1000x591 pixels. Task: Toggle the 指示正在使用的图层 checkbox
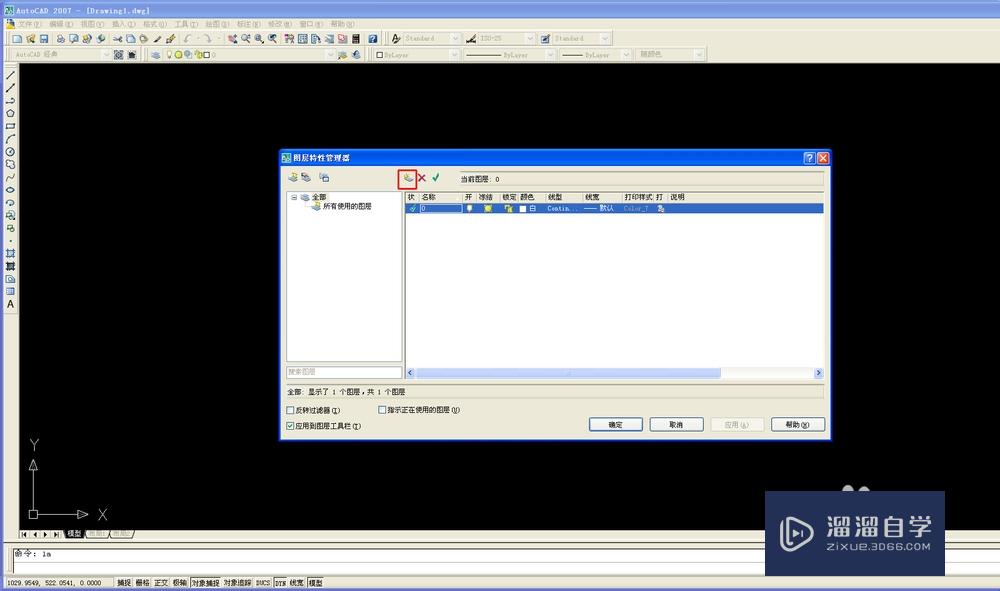pyautogui.click(x=382, y=410)
